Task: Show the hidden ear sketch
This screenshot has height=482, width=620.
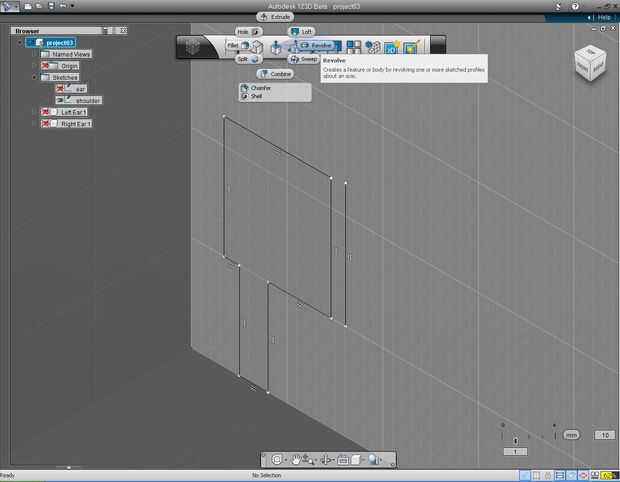Action: click(60, 89)
